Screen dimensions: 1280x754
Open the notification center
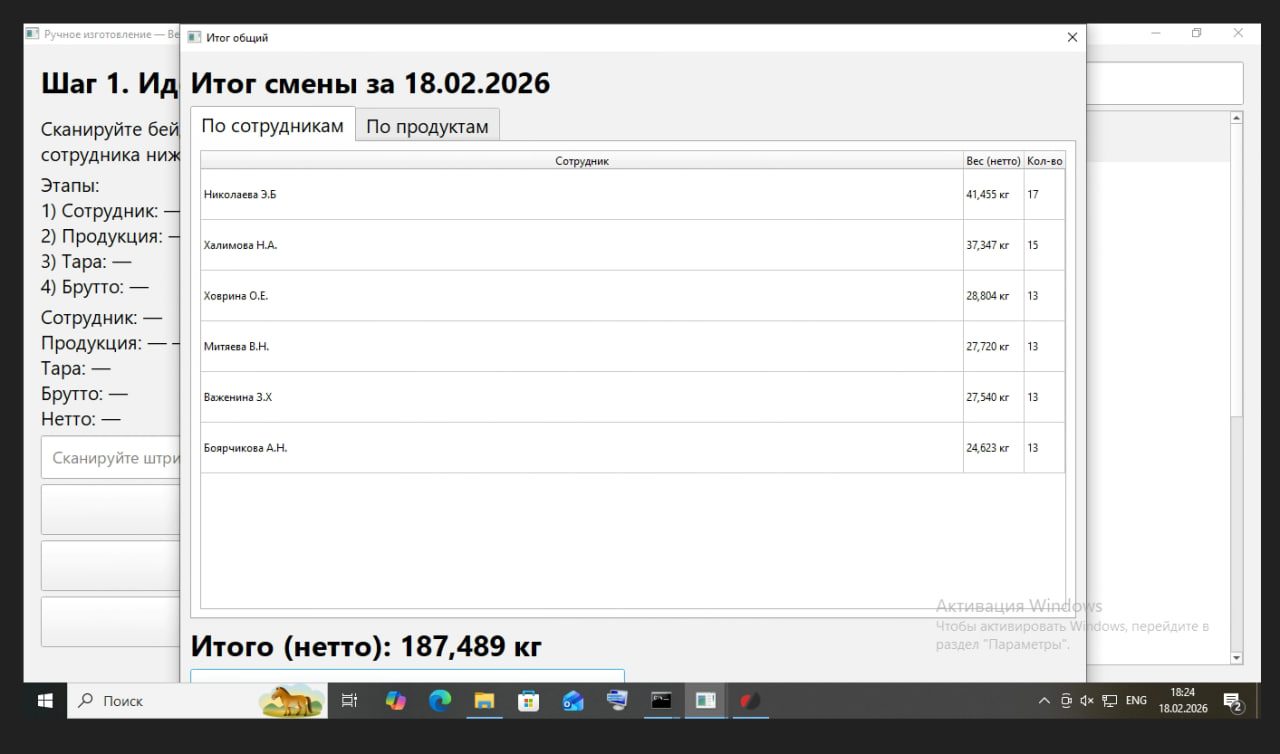point(1233,702)
